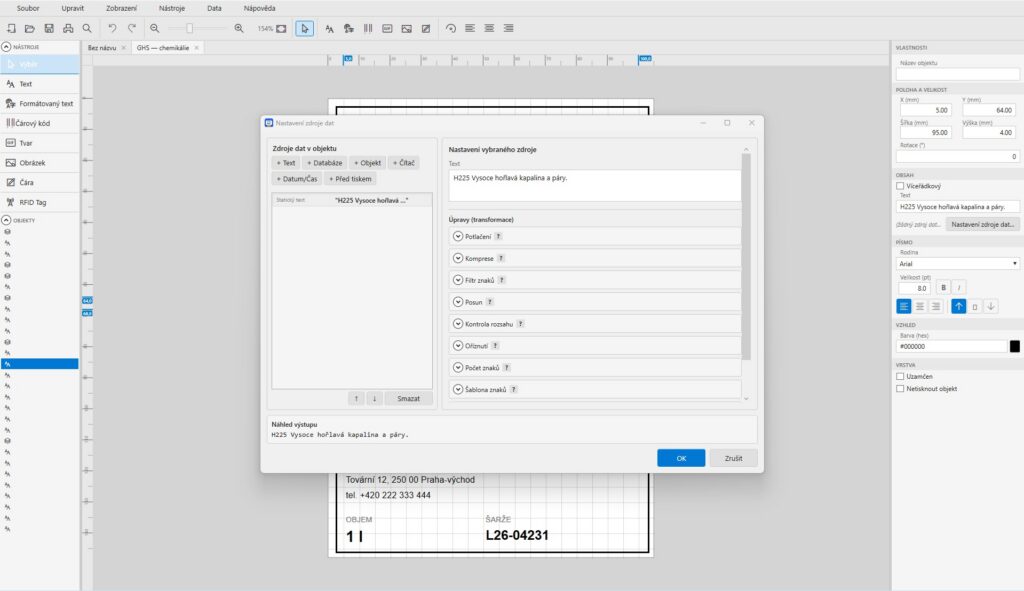Expand the Filtr znaků transformation
The image size is (1024, 591).
(x=458, y=280)
